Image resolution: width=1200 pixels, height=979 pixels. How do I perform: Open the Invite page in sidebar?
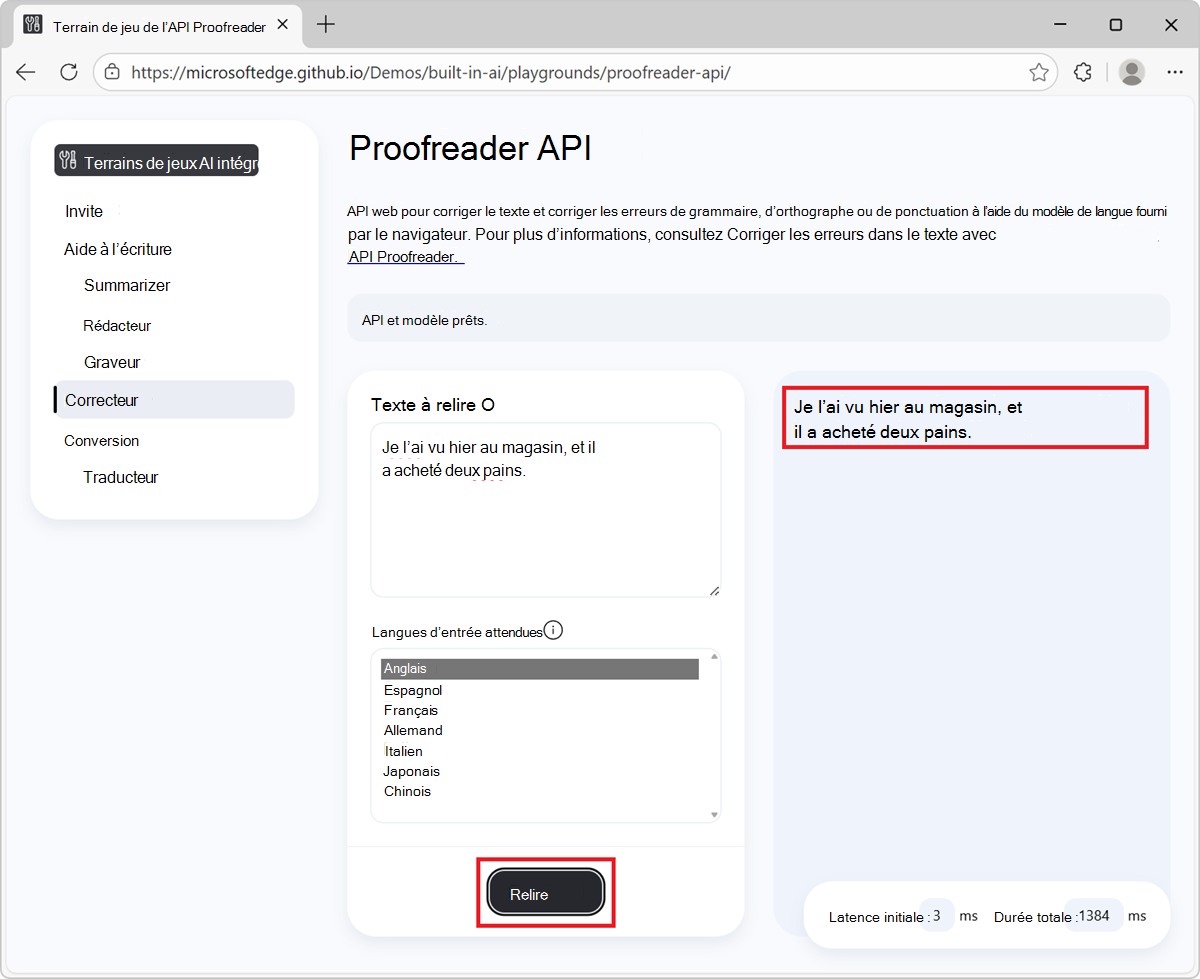pos(84,211)
